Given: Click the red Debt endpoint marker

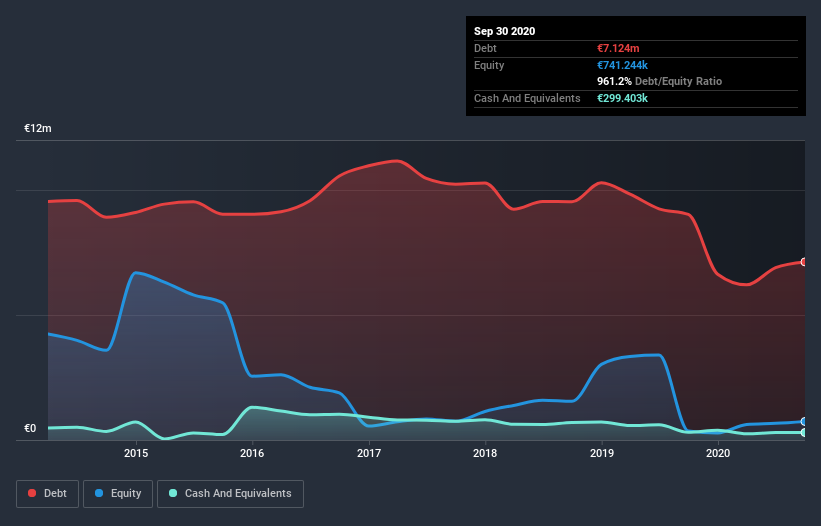Looking at the screenshot, I should tap(804, 262).
